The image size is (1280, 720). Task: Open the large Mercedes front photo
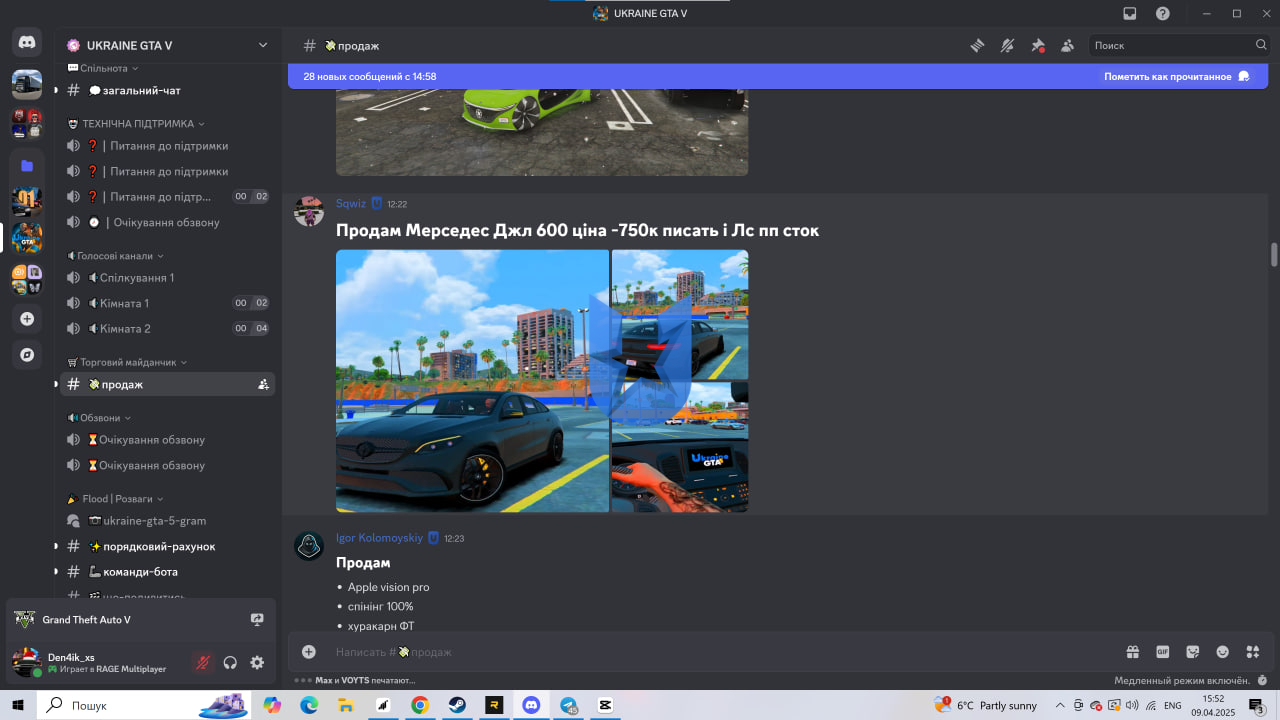472,380
